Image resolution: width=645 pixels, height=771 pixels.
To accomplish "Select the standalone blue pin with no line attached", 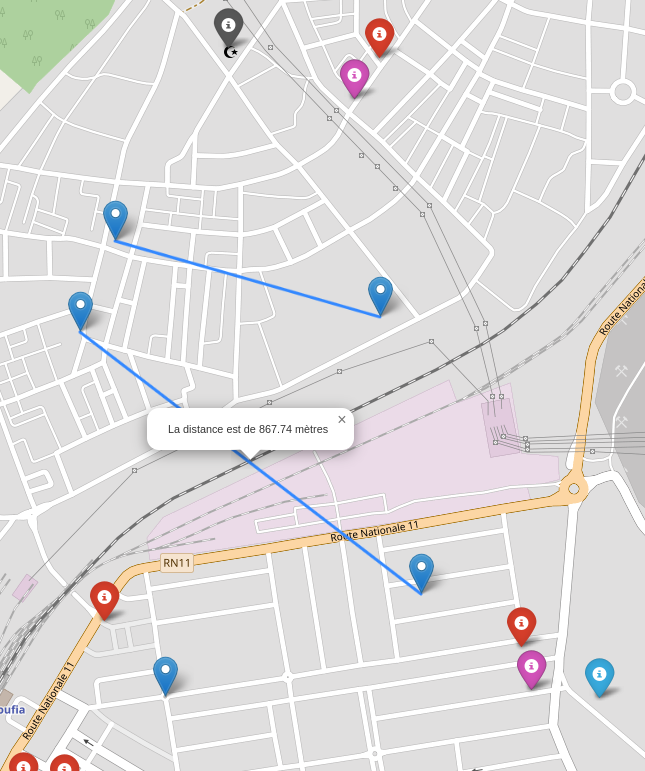I will pos(166,677).
